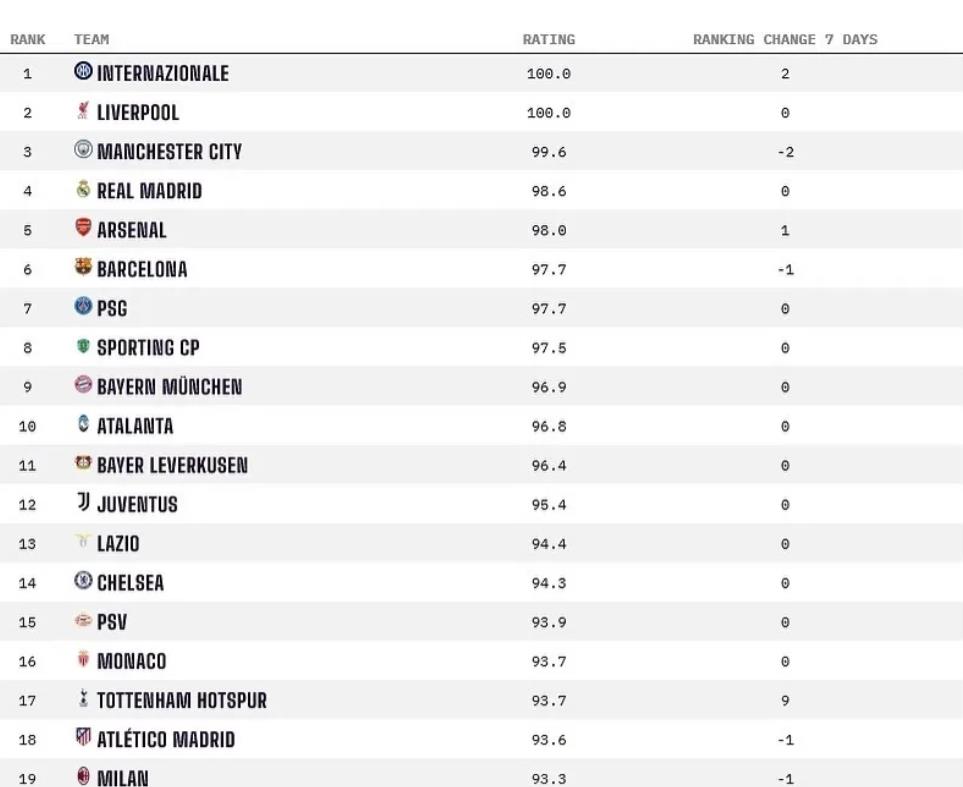Open the Tottenham Hotspur team name link
Viewport: 963px width, 787px height.
coord(182,700)
